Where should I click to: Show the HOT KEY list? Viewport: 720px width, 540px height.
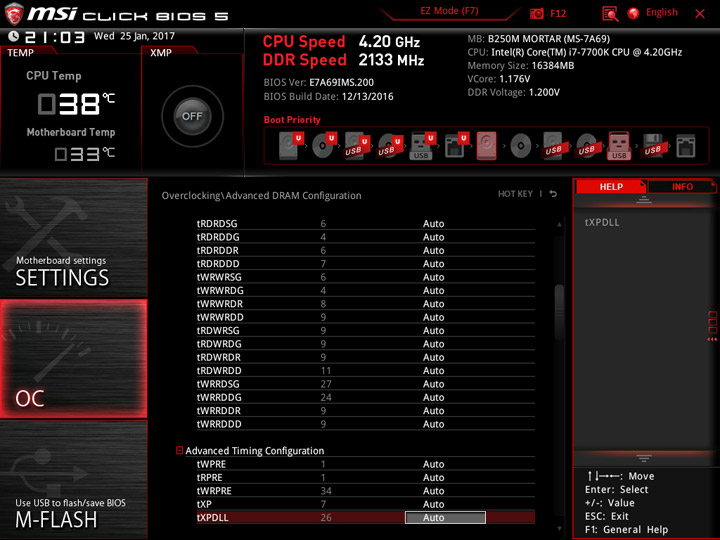coord(515,194)
